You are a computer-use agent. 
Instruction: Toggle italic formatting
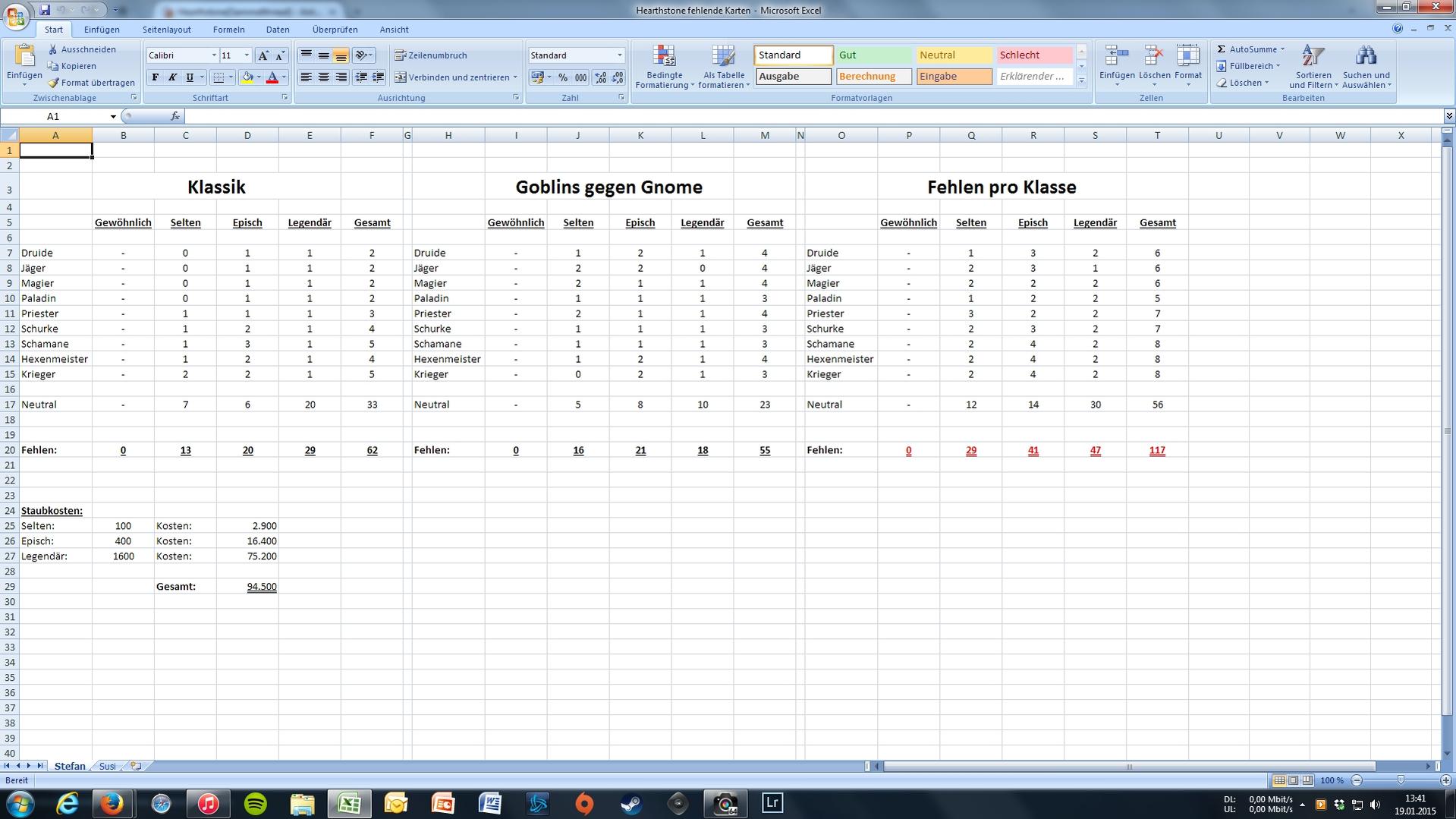(172, 77)
